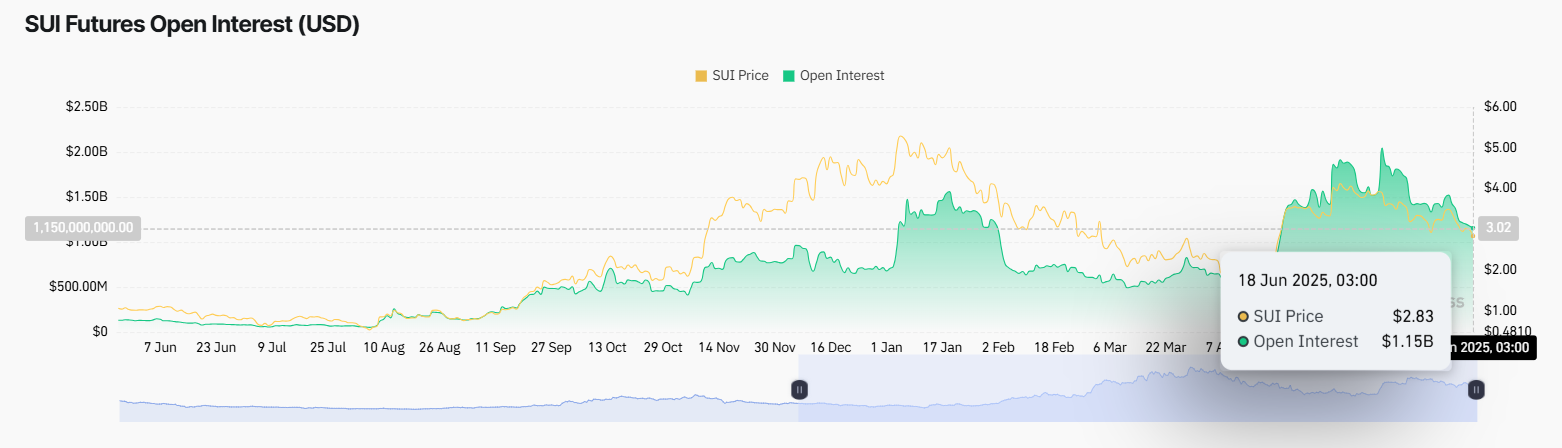Click the "10 Aug" date axis label
The image size is (1562, 448).
[x=384, y=347]
